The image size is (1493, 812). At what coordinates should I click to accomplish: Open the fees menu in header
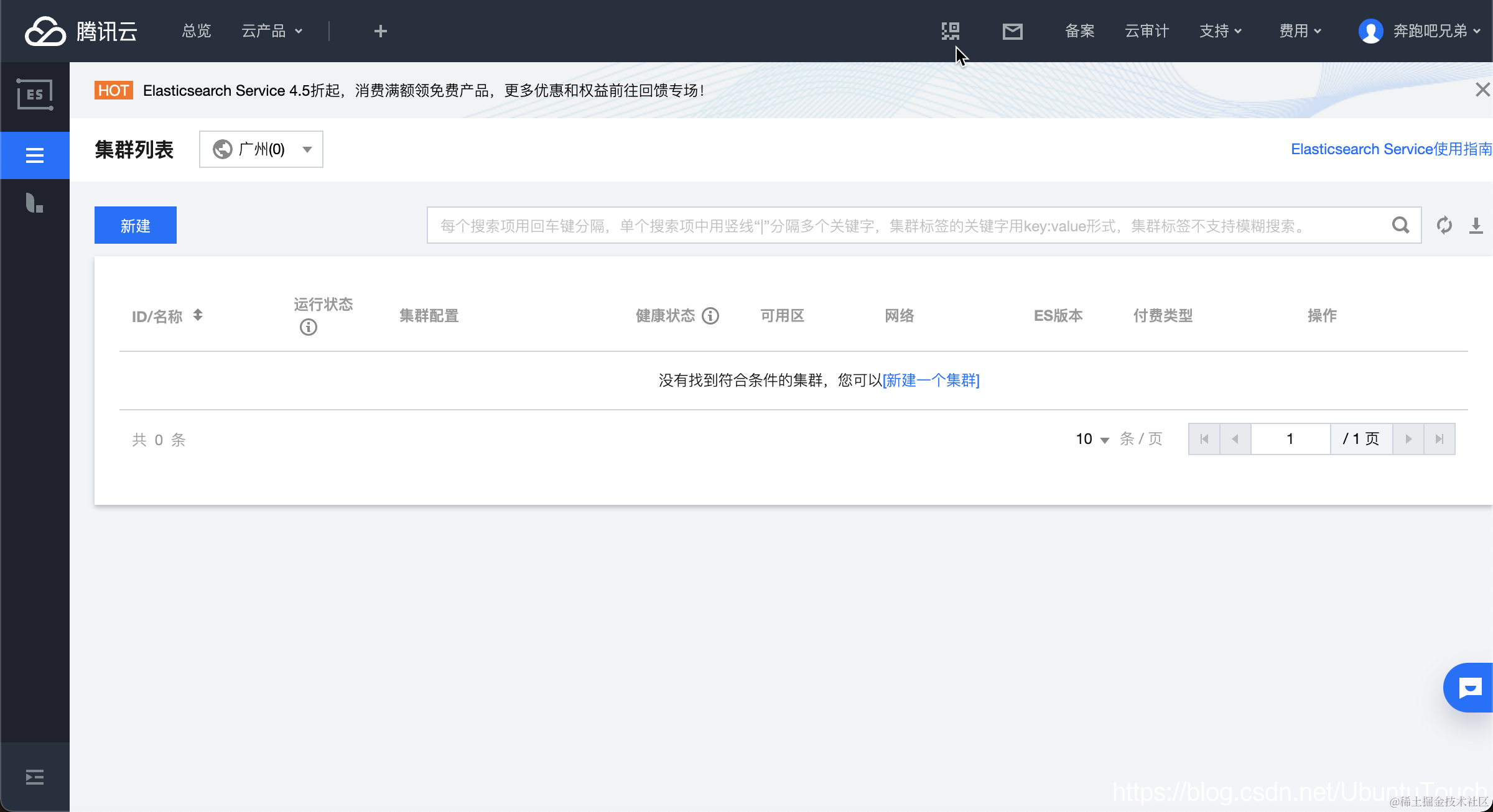[1300, 31]
